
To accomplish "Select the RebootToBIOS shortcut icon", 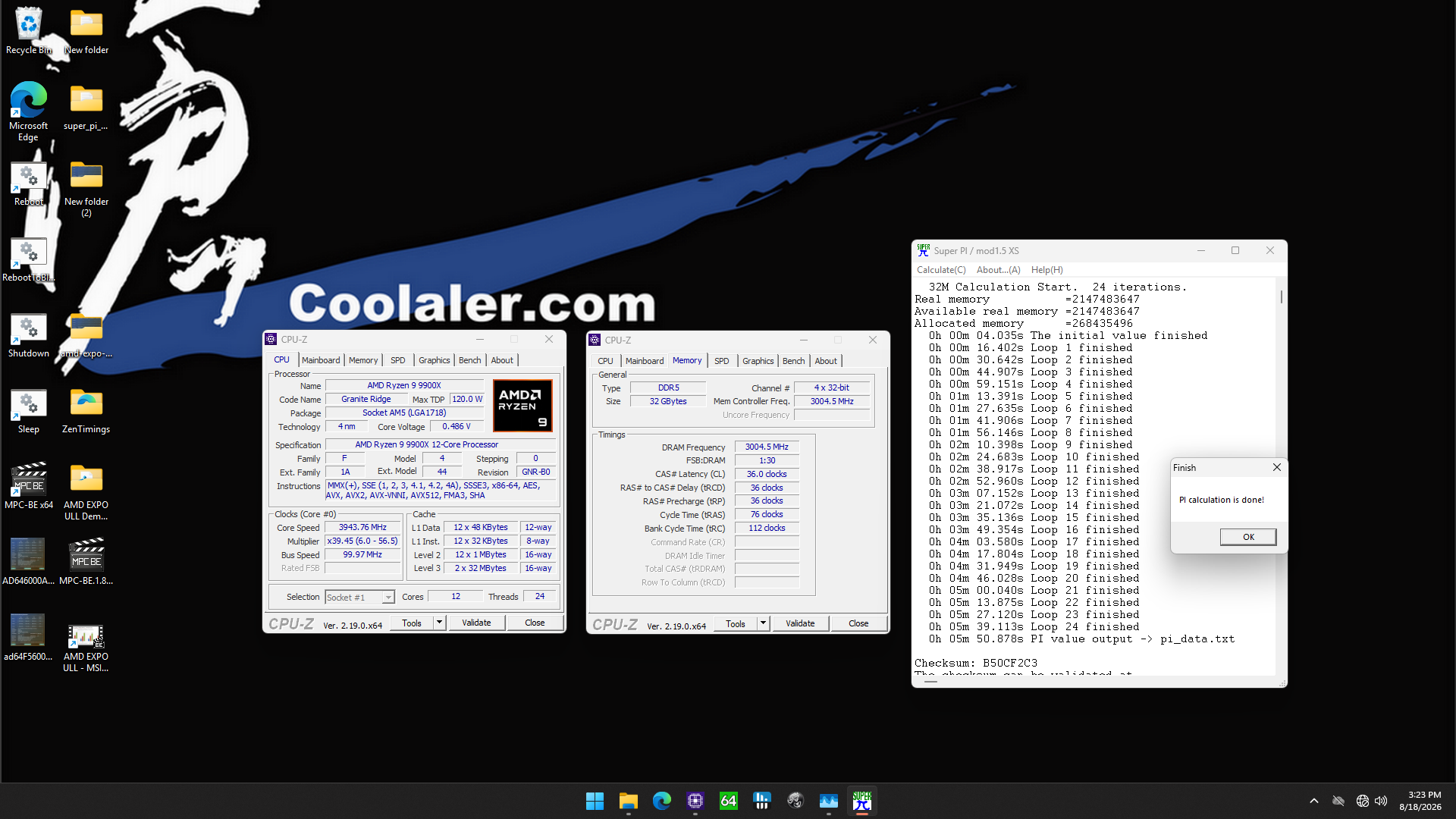I will [29, 259].
